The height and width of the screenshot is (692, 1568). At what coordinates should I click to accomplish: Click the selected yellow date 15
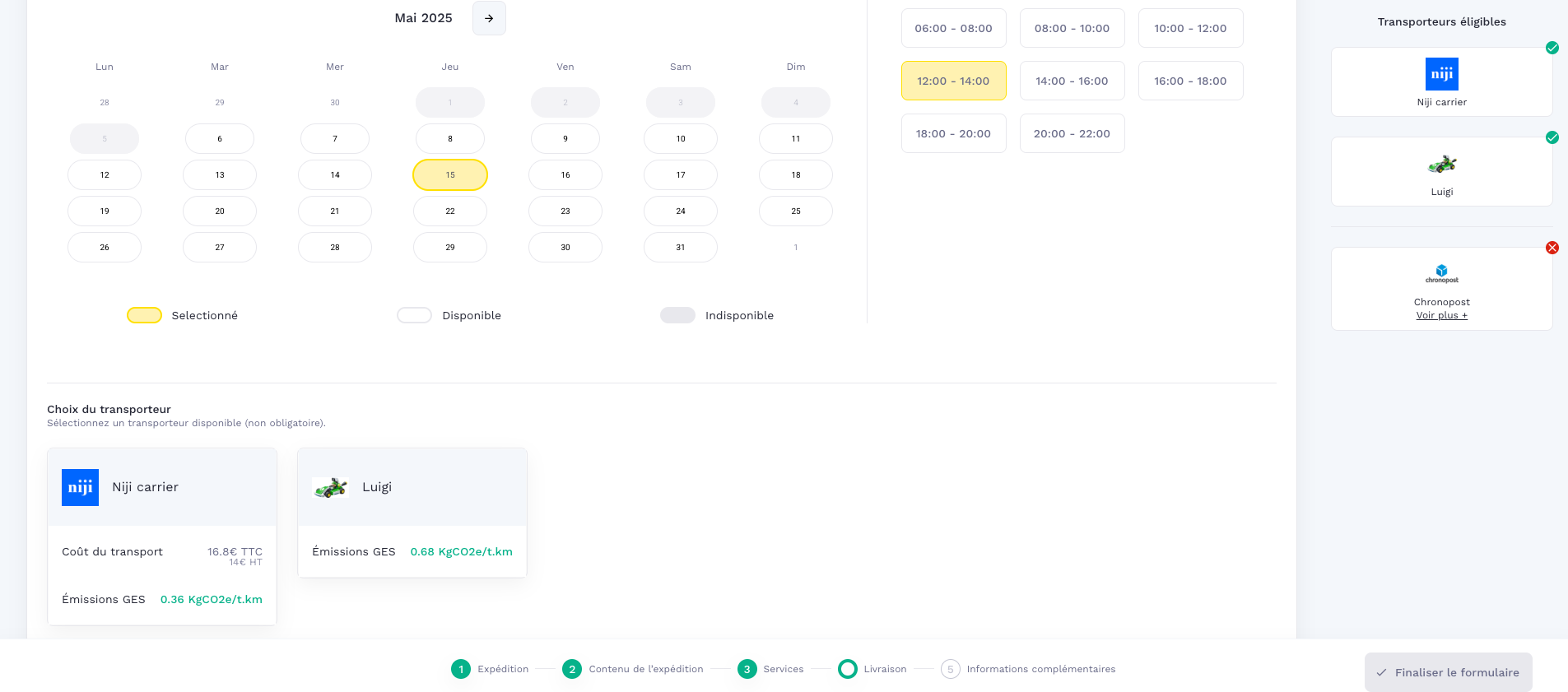450,174
